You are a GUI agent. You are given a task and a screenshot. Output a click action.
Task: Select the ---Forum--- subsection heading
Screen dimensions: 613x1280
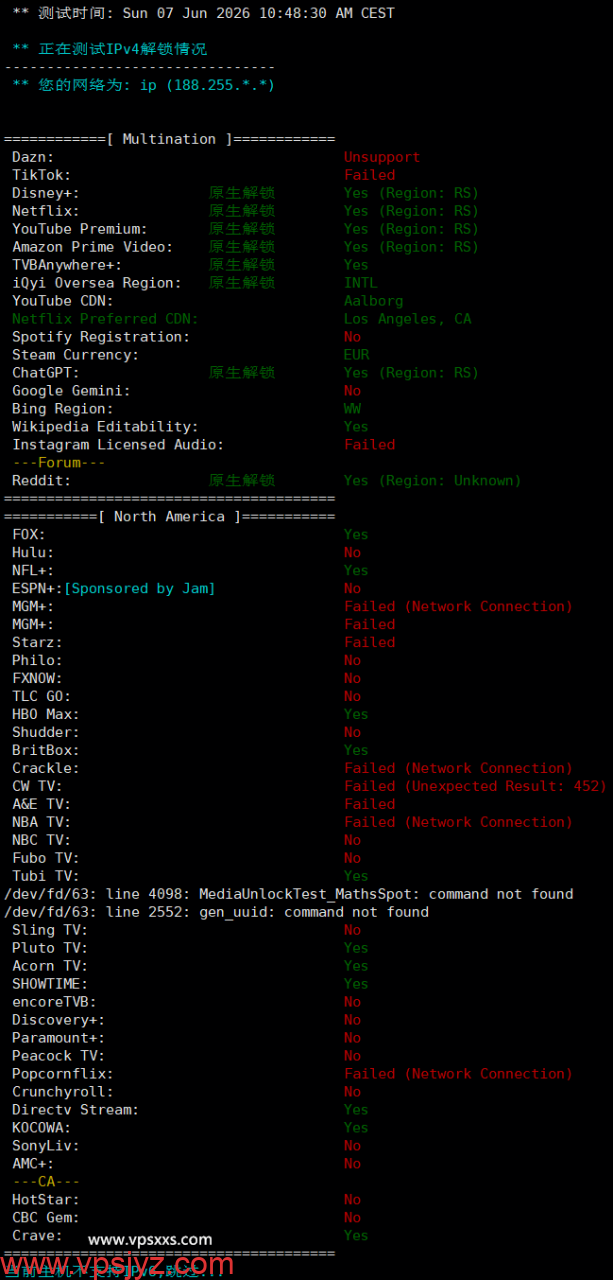tap(59, 463)
